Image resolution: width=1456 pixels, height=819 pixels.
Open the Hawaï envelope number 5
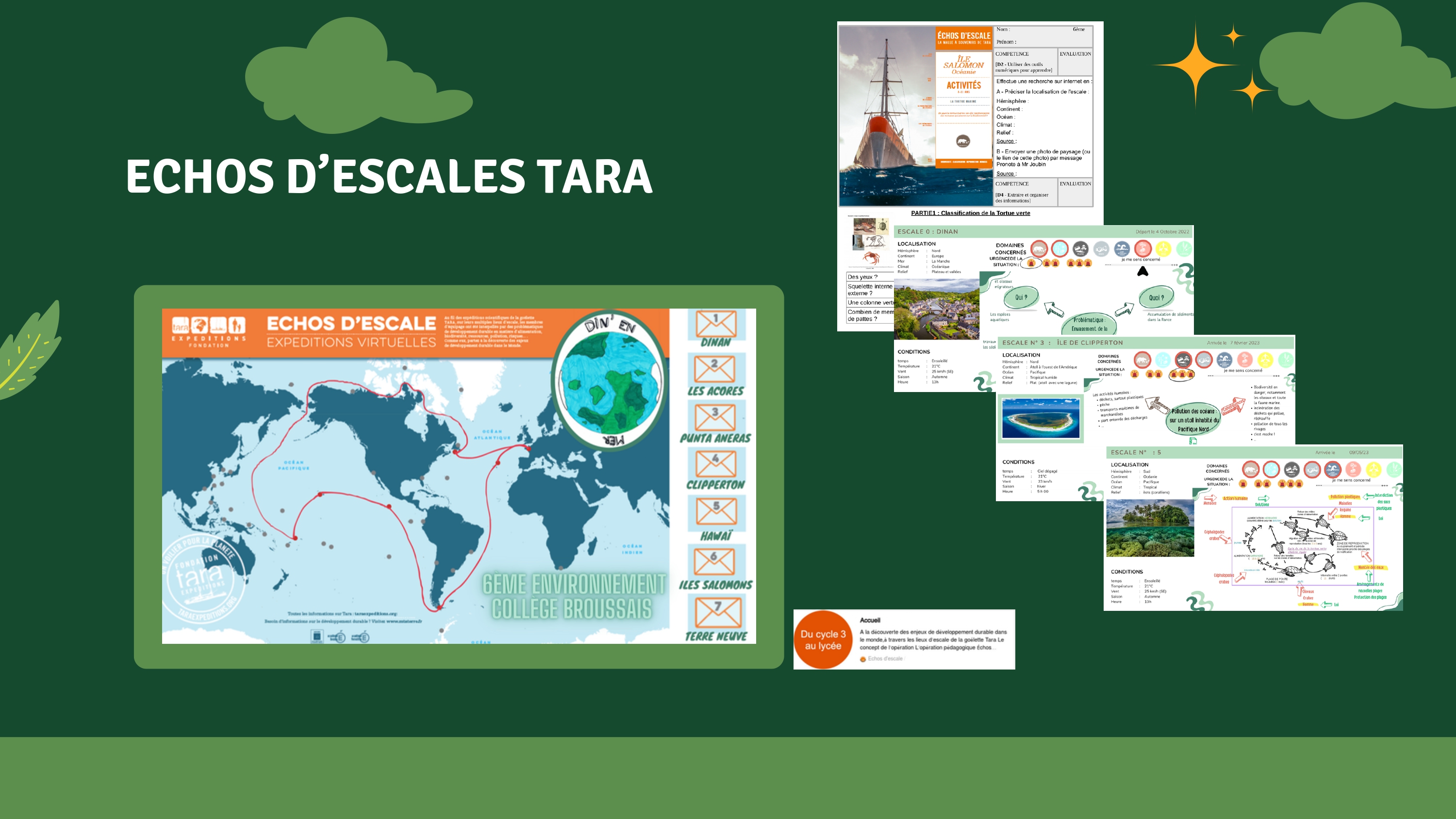point(716,511)
